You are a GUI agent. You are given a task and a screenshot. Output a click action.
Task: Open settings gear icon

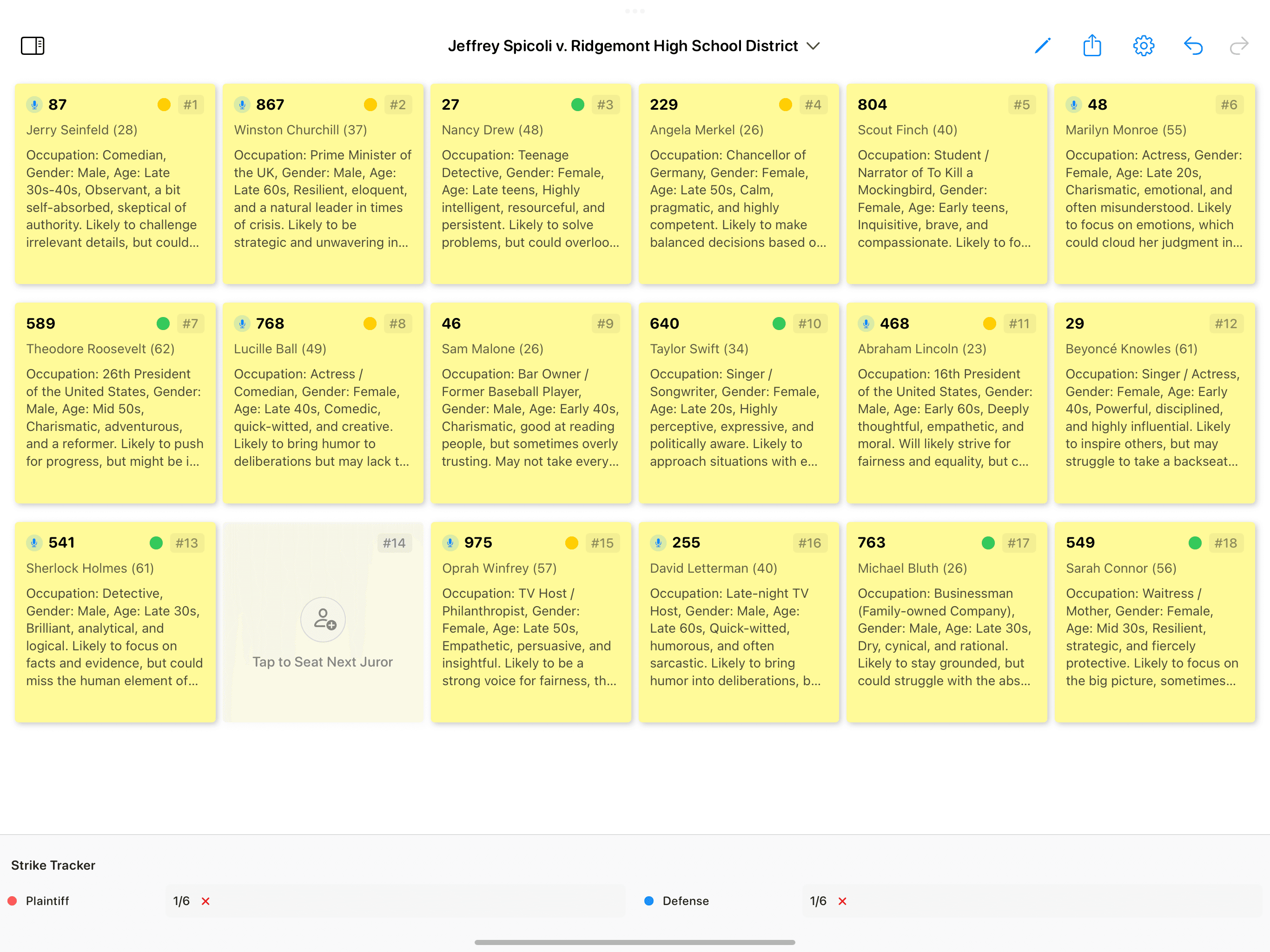pyautogui.click(x=1143, y=46)
